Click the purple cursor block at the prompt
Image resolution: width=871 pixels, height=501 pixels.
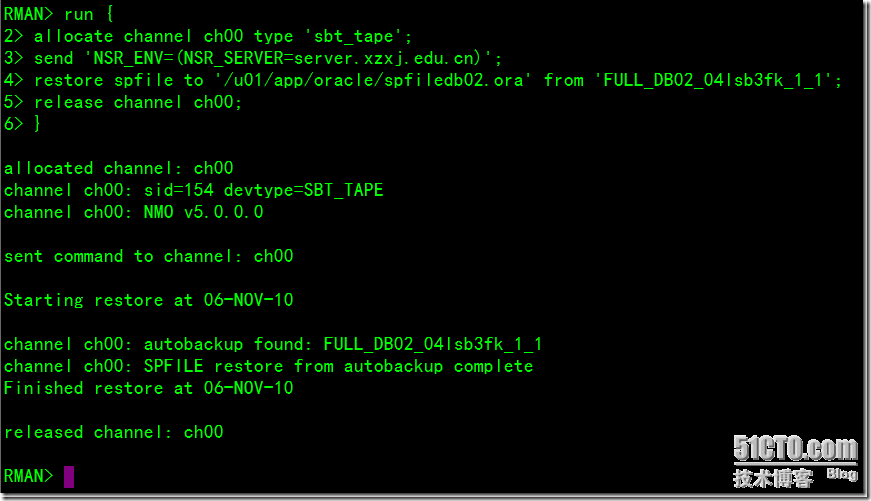69,477
